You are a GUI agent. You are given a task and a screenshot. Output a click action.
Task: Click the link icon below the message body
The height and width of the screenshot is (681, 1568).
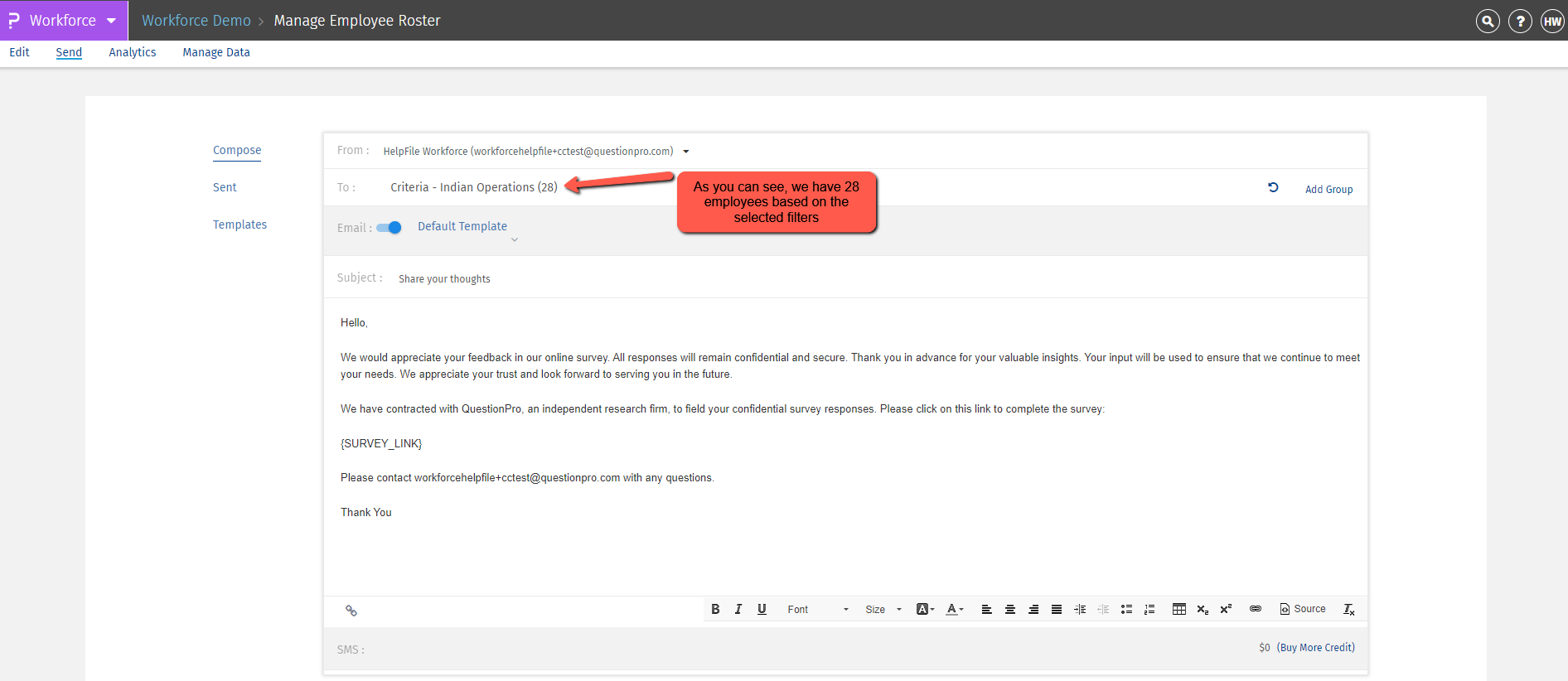pyautogui.click(x=351, y=611)
